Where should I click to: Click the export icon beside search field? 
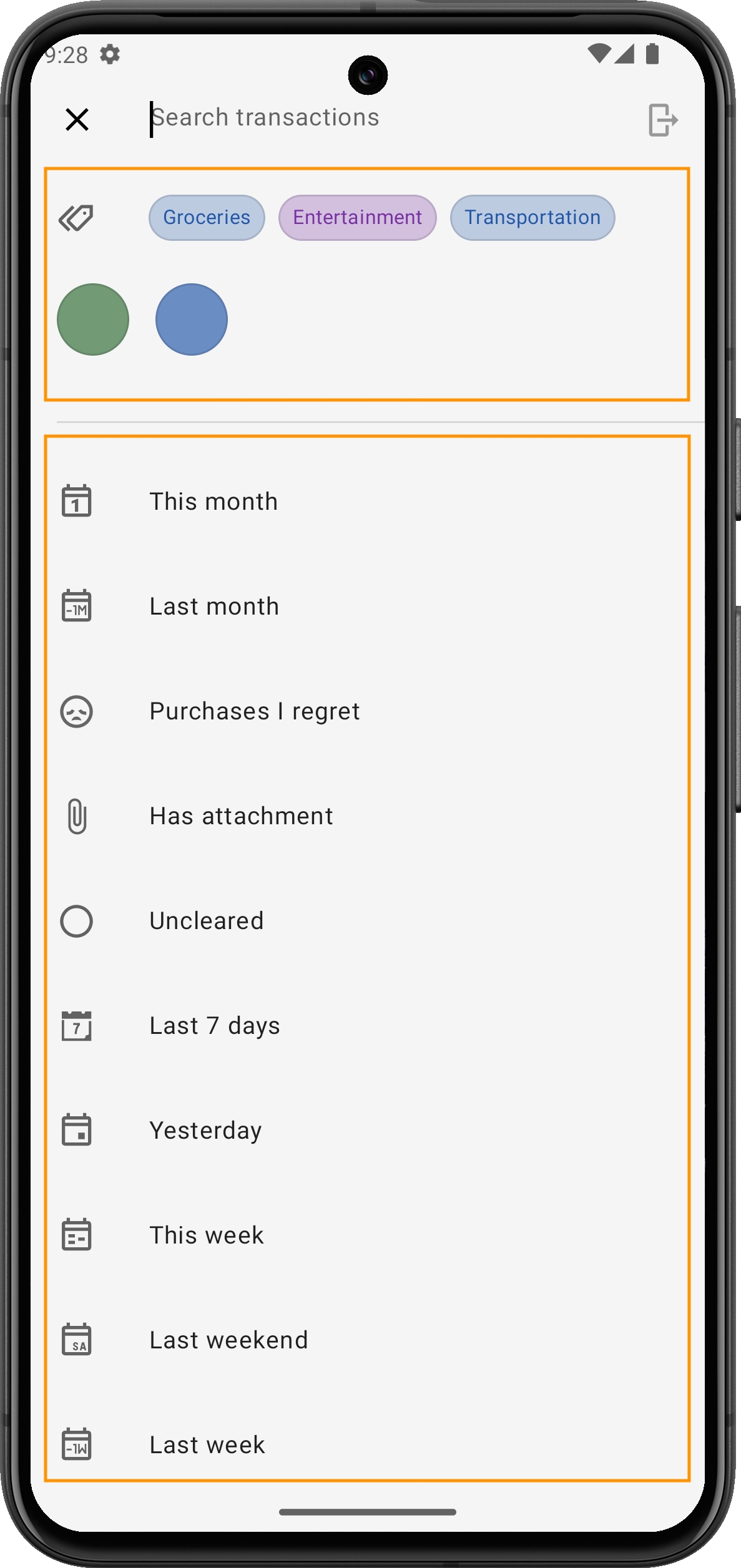[662, 120]
